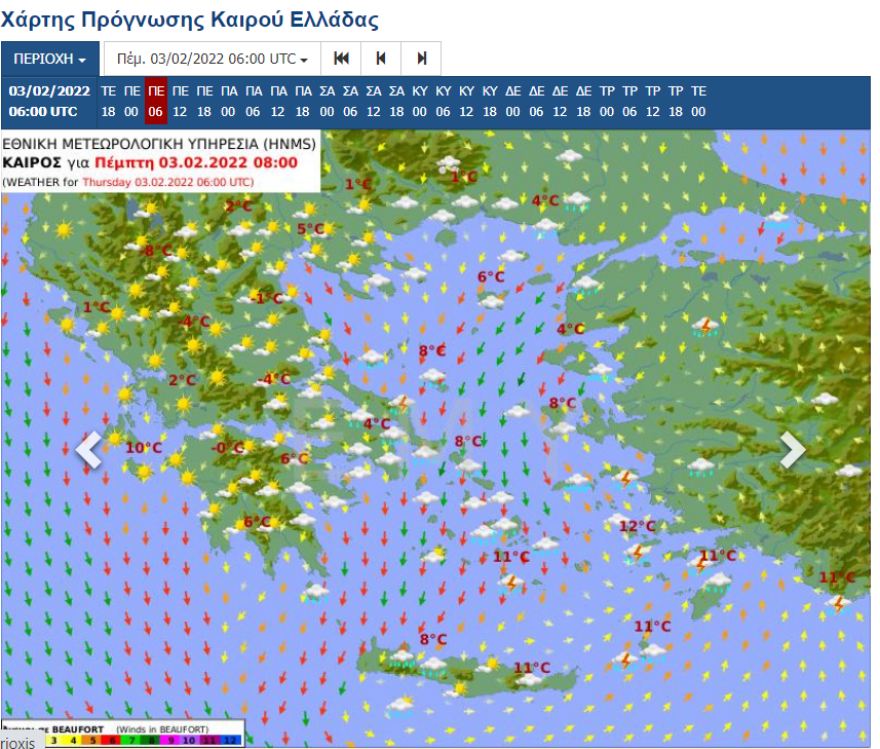Click the right chevron arrow on the map

pyautogui.click(x=792, y=450)
